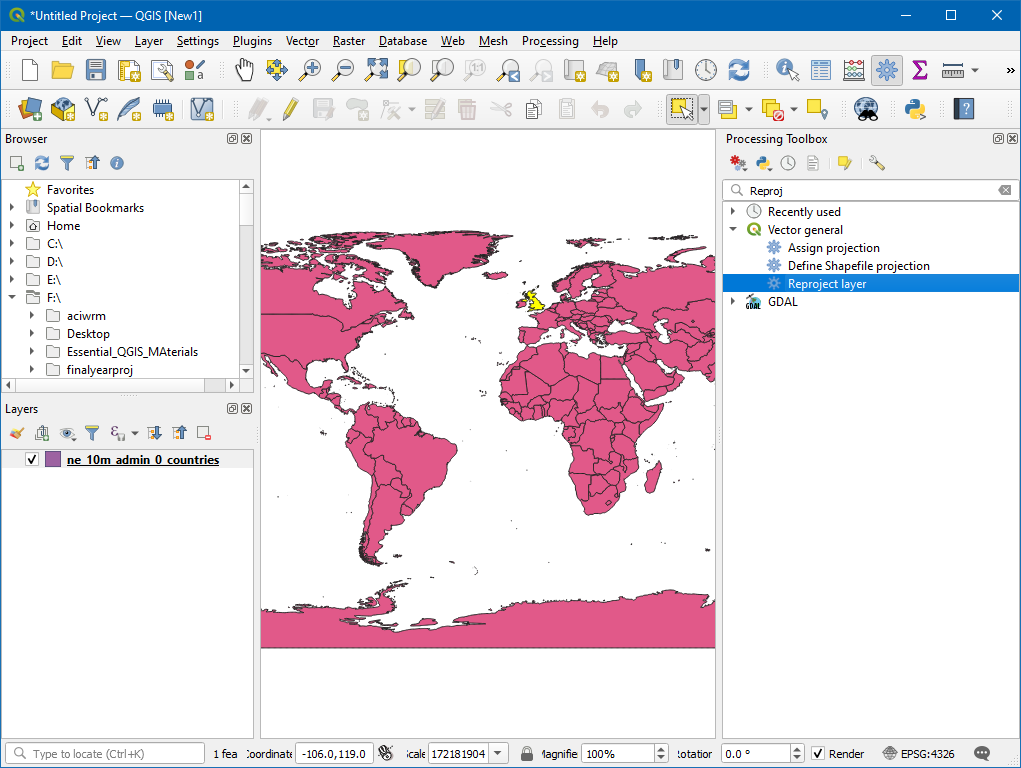Toggle the Render checkbox
The image size is (1021, 768).
pos(818,754)
